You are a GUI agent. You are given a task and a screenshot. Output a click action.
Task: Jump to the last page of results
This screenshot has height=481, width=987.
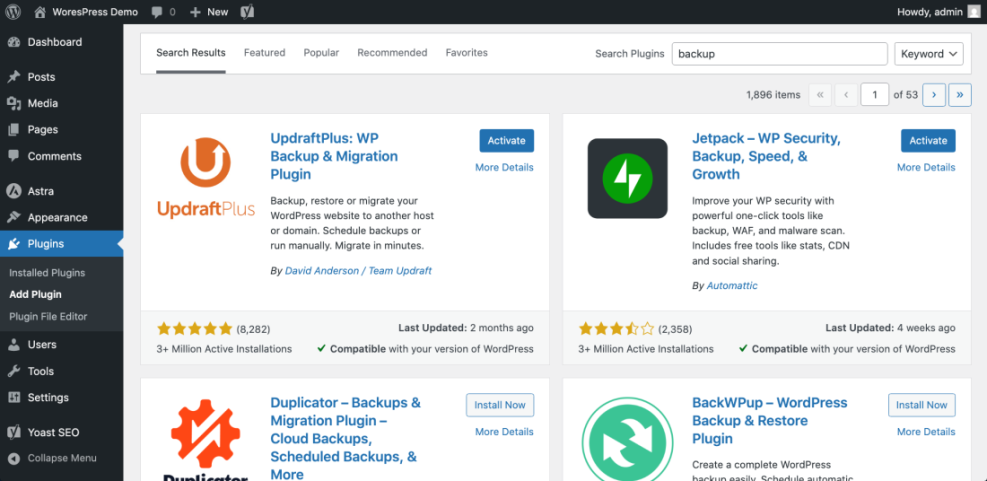pyautogui.click(x=960, y=95)
